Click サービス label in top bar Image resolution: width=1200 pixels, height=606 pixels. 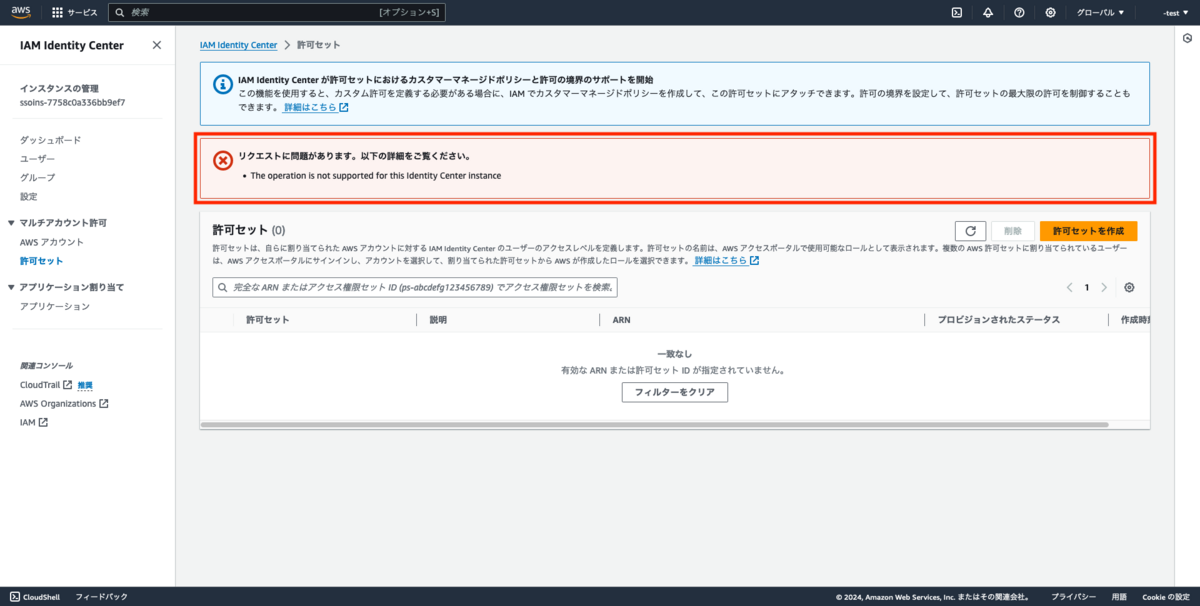click(83, 13)
